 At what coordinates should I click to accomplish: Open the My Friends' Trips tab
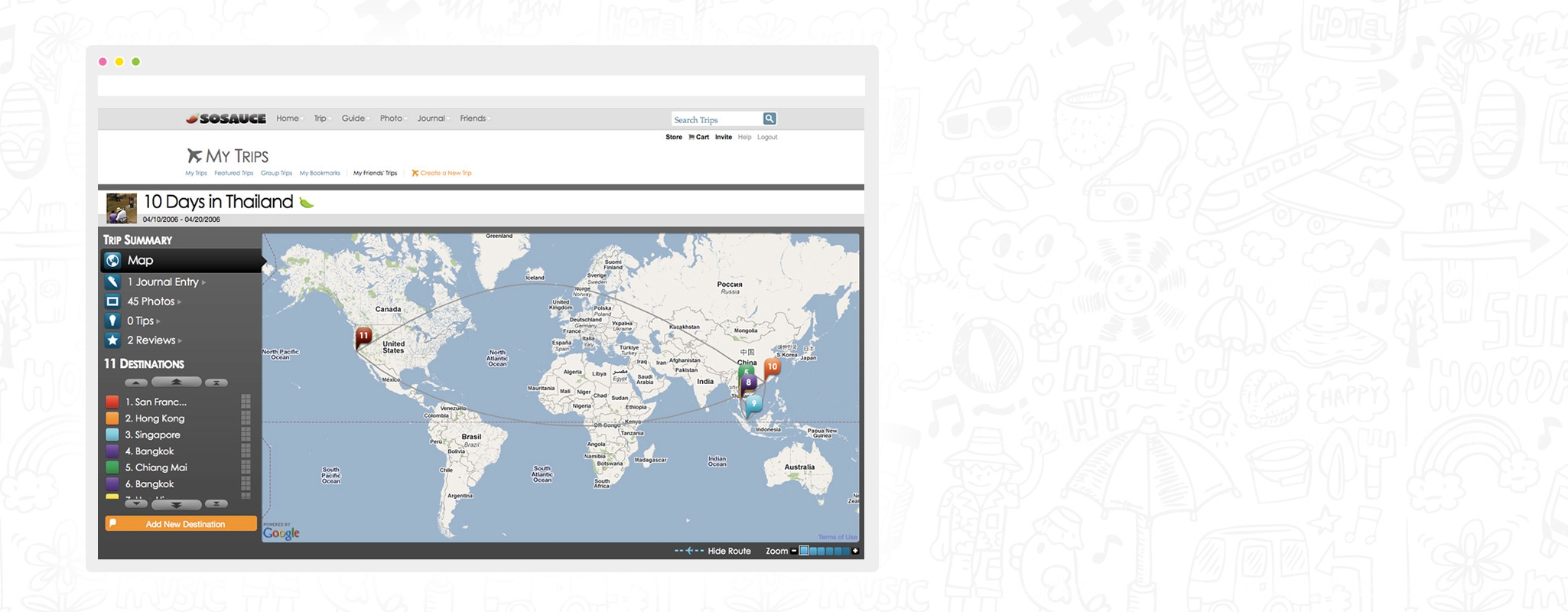point(375,173)
